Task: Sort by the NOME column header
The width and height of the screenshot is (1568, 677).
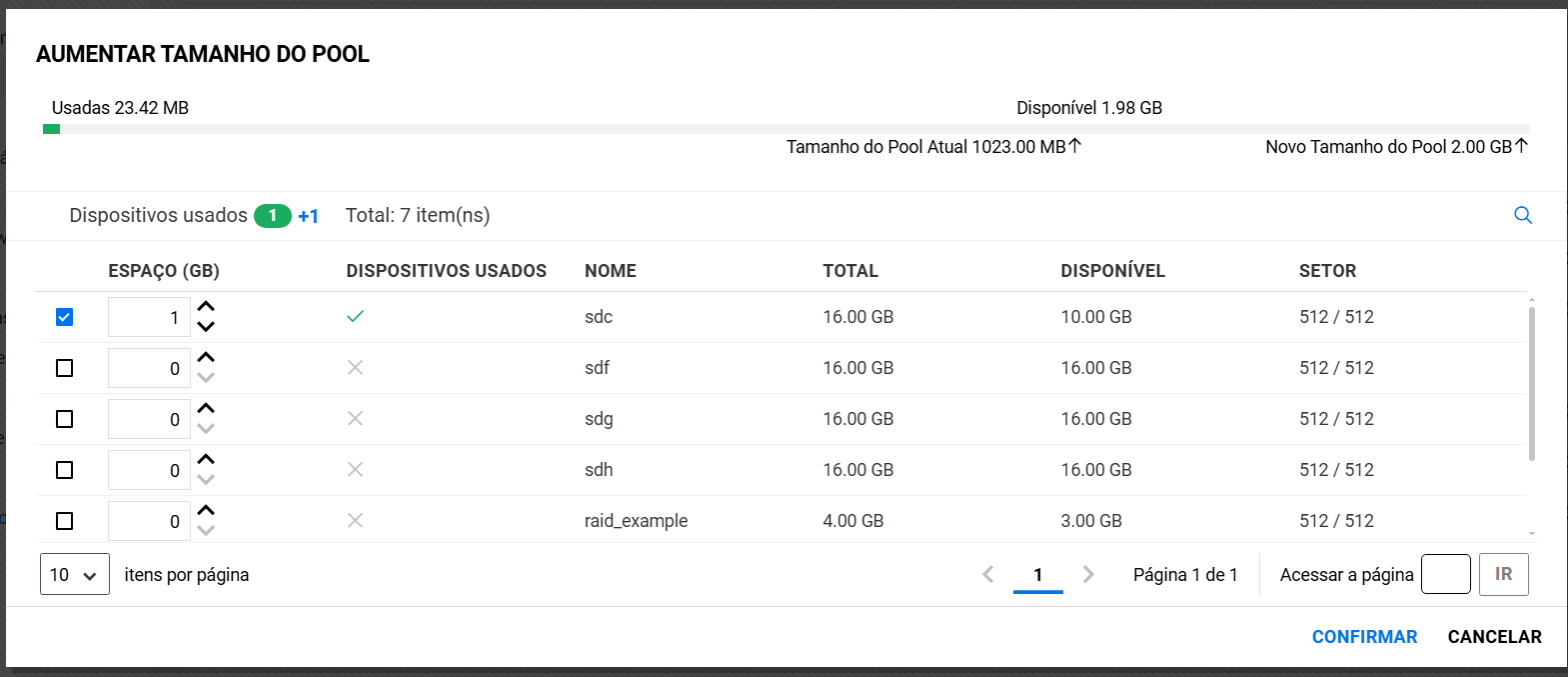Action: point(611,271)
